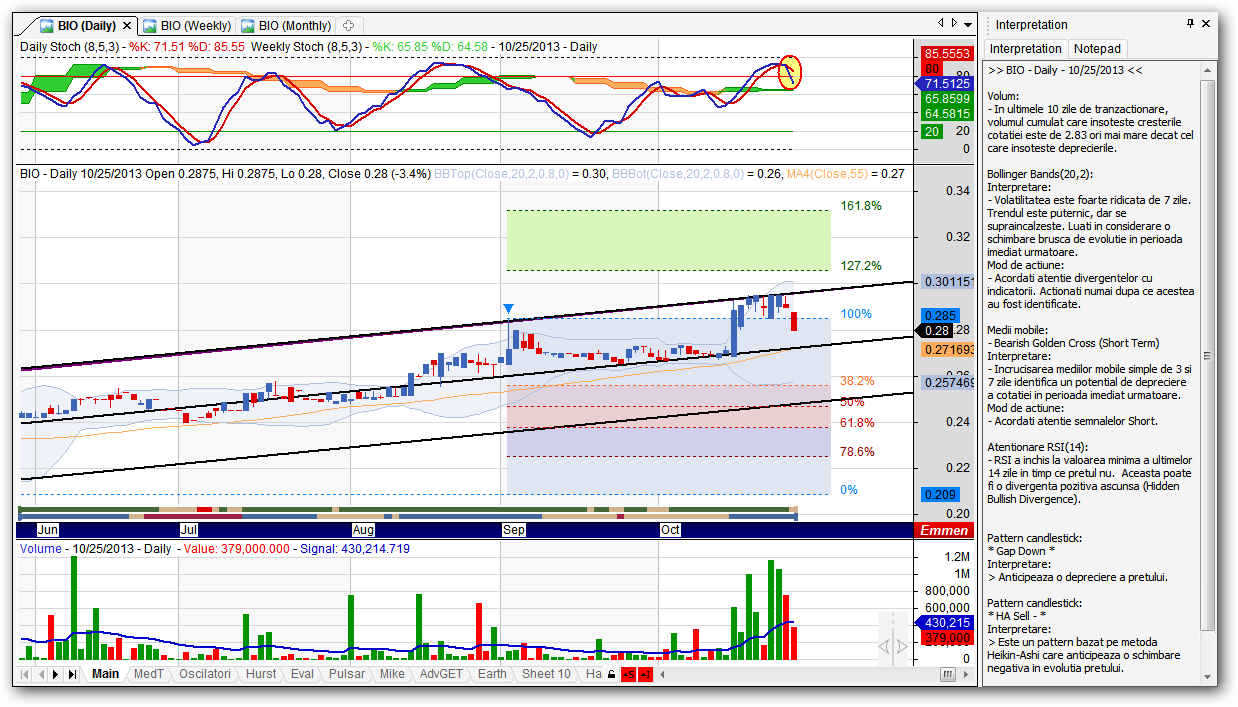The image size is (1238, 707).
Task: Switch to the BIO (Monthly) chart tab
Action: 285,25
